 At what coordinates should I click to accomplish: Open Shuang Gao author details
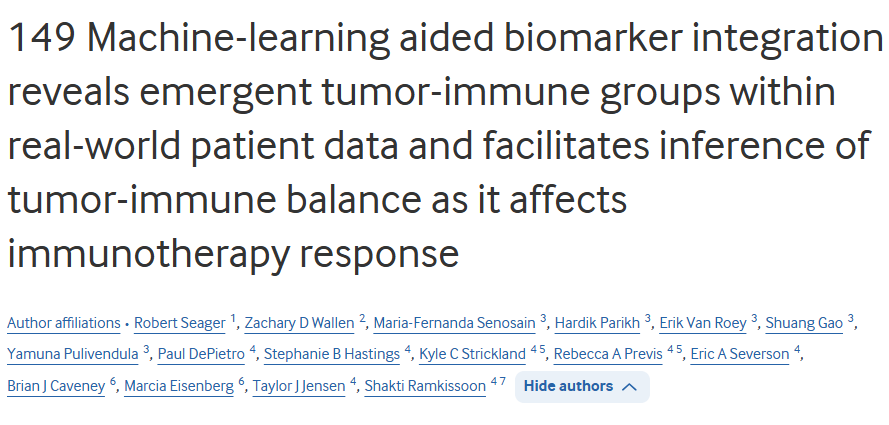(803, 323)
